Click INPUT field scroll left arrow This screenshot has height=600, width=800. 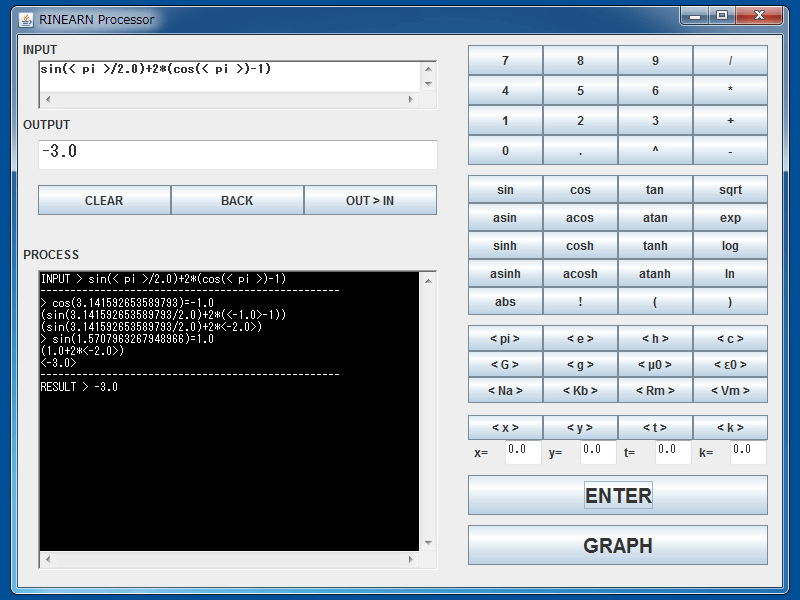pos(48,99)
